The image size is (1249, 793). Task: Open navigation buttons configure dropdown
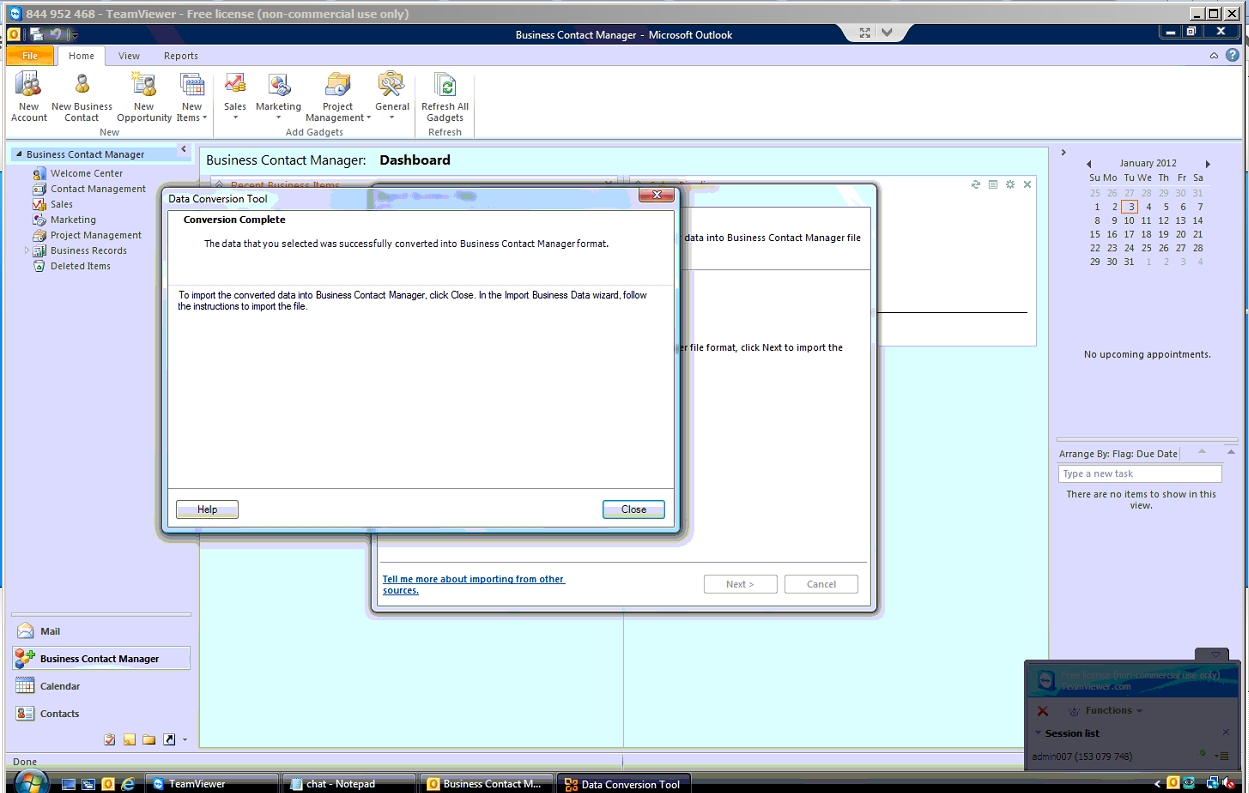pos(185,741)
